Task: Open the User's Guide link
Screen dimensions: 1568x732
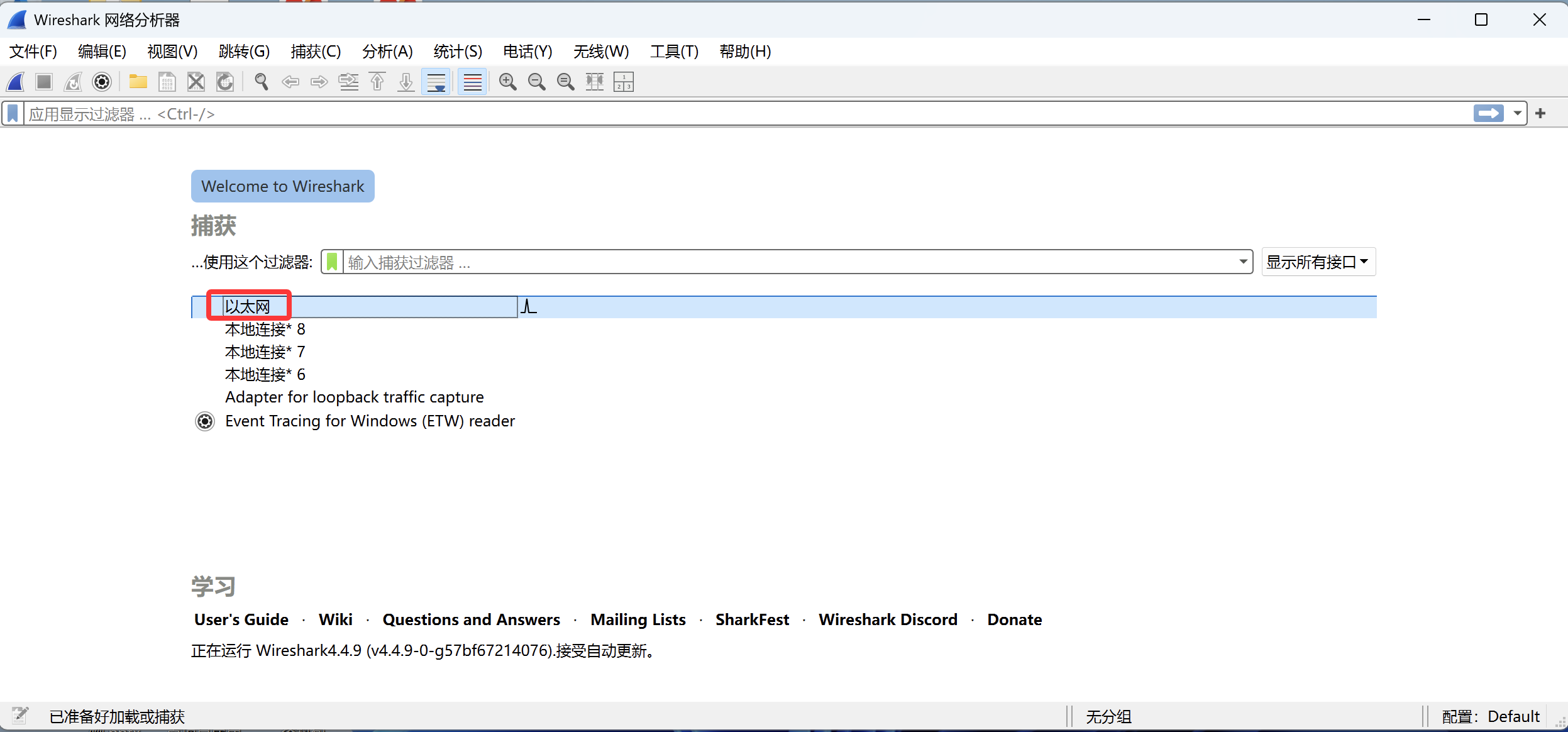Action: 241,619
